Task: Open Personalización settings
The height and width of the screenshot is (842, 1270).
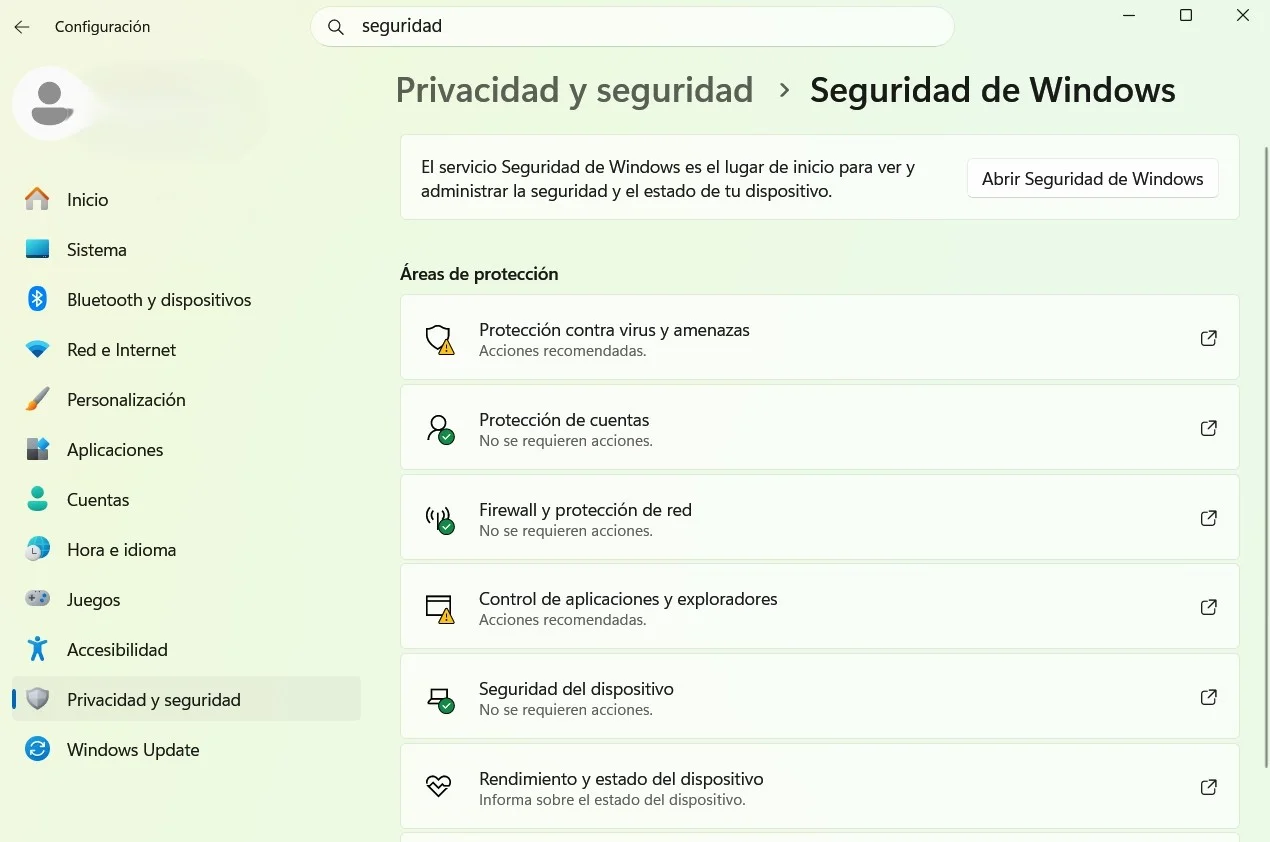Action: (186, 399)
